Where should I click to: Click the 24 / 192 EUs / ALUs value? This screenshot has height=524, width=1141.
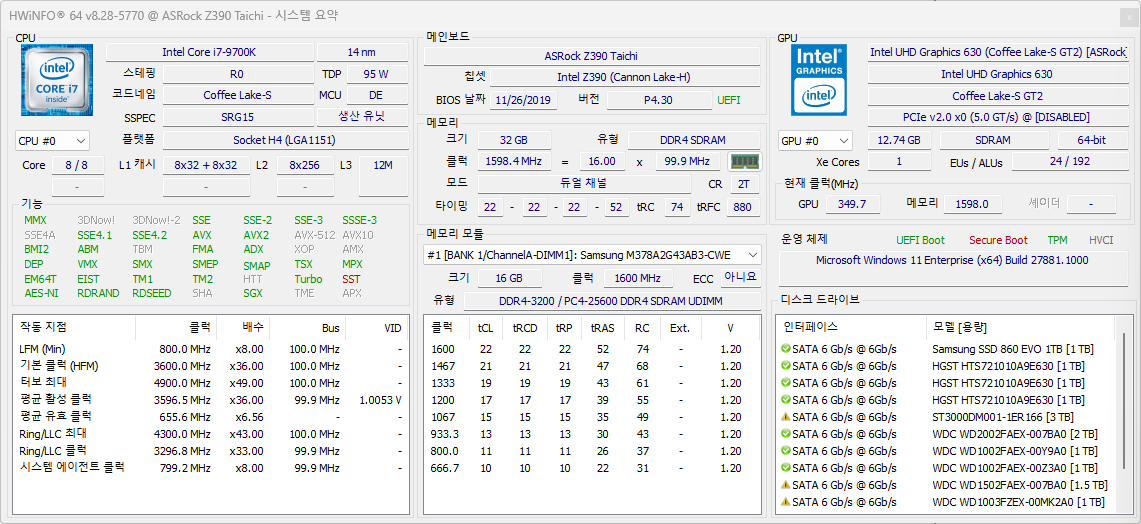pyautogui.click(x=1070, y=162)
